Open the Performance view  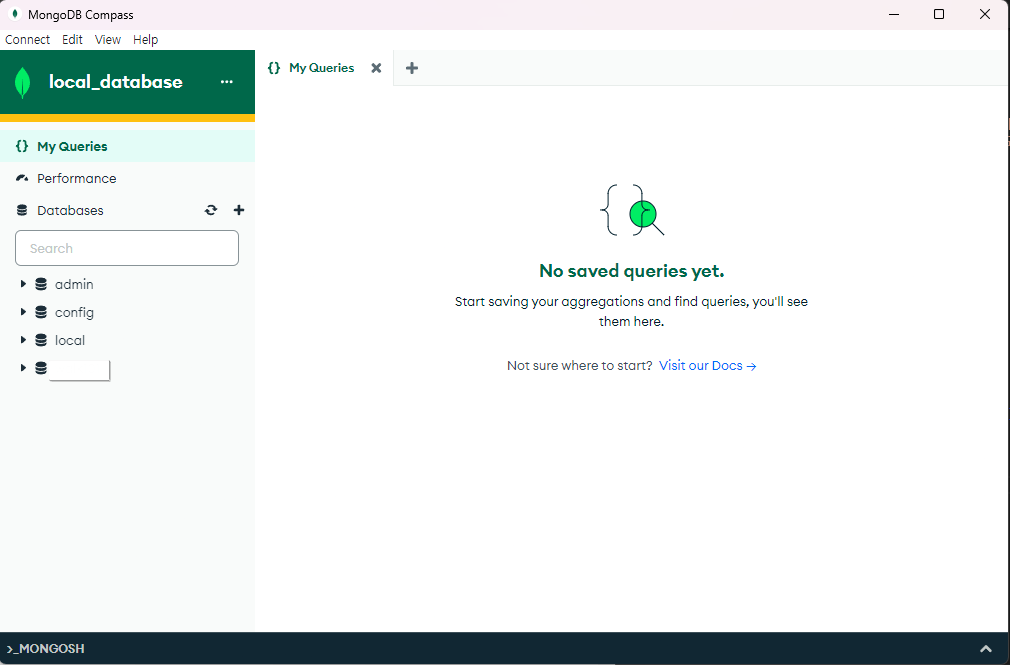(128, 178)
